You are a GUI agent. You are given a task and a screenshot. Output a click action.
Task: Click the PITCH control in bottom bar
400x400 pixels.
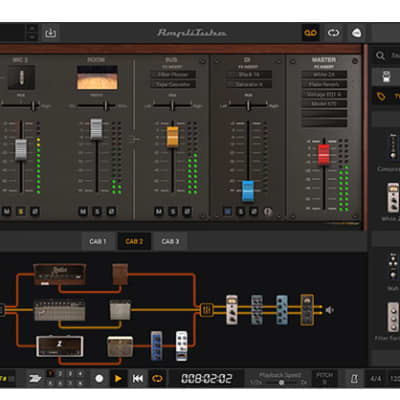[324, 378]
